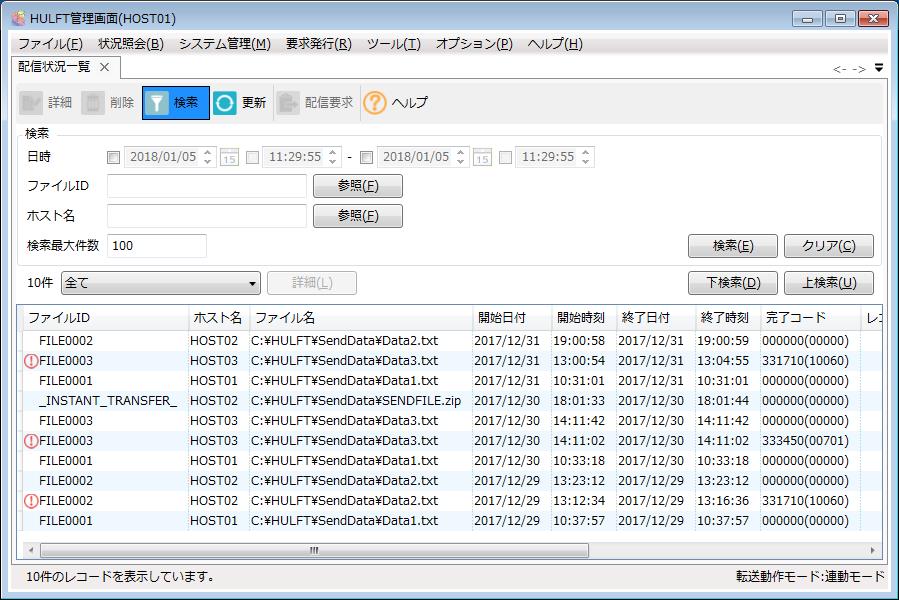
Task: Enable the start time checkbox
Action: pyautogui.click(x=252, y=157)
